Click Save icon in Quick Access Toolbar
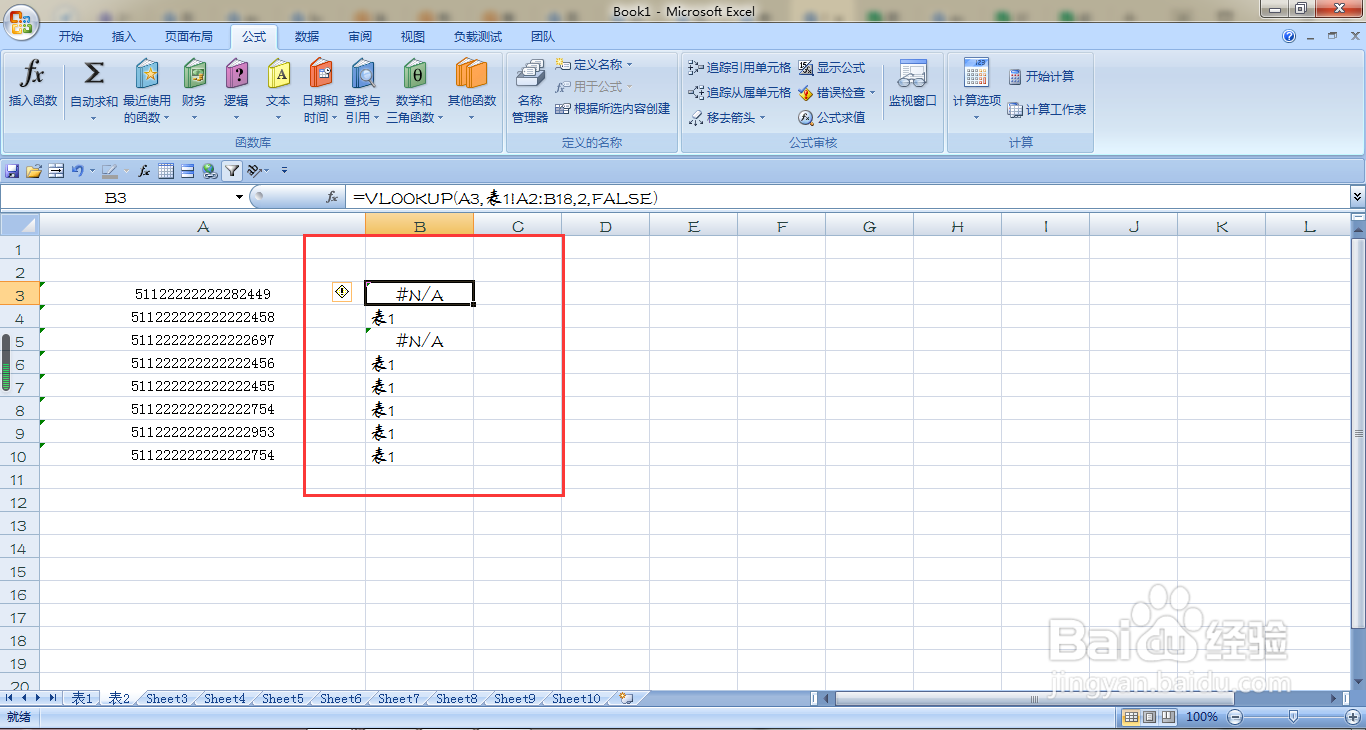Viewport: 1366px width, 730px height. click(x=13, y=171)
